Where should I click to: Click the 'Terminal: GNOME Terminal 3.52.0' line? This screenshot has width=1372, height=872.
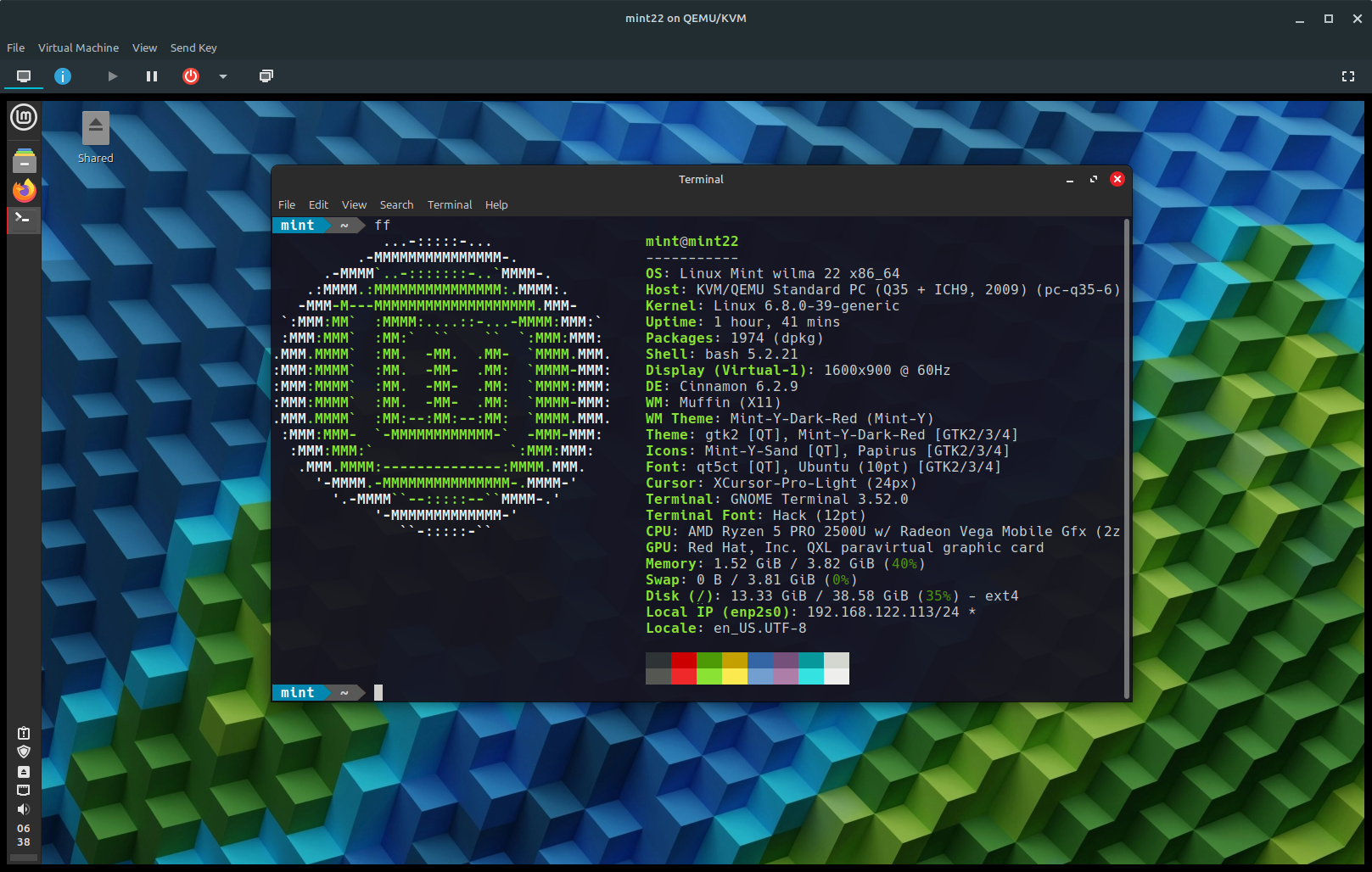[777, 500]
